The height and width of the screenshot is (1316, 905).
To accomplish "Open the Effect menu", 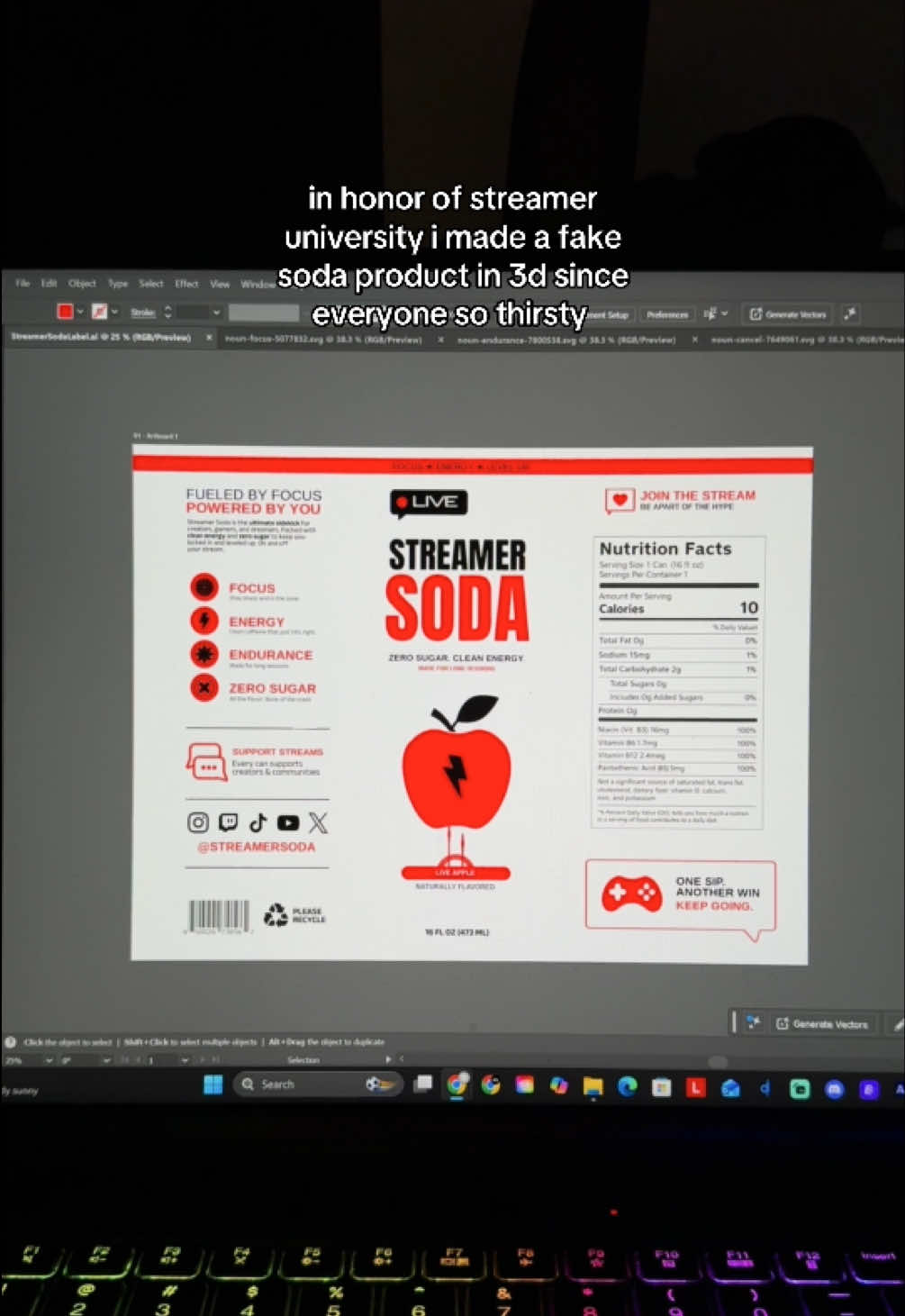I will tap(186, 284).
